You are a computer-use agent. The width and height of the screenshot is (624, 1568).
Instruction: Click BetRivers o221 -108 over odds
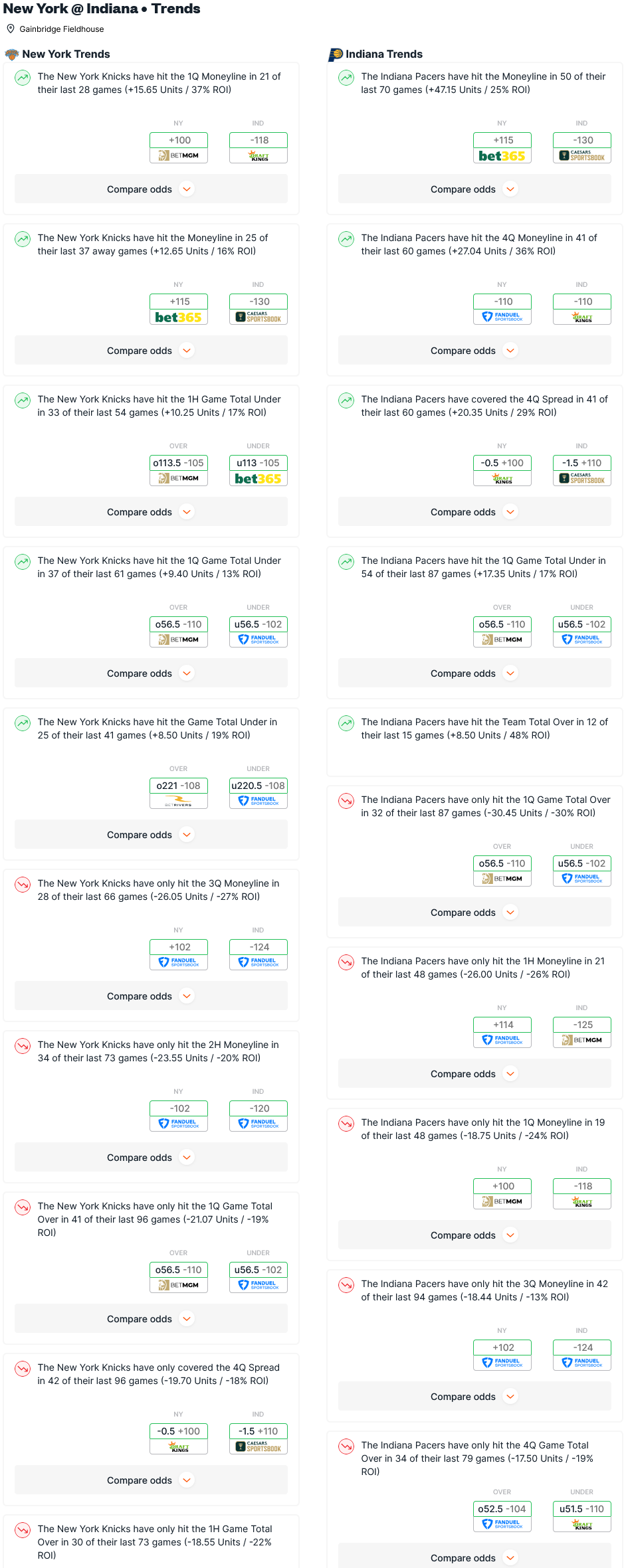pyautogui.click(x=178, y=793)
